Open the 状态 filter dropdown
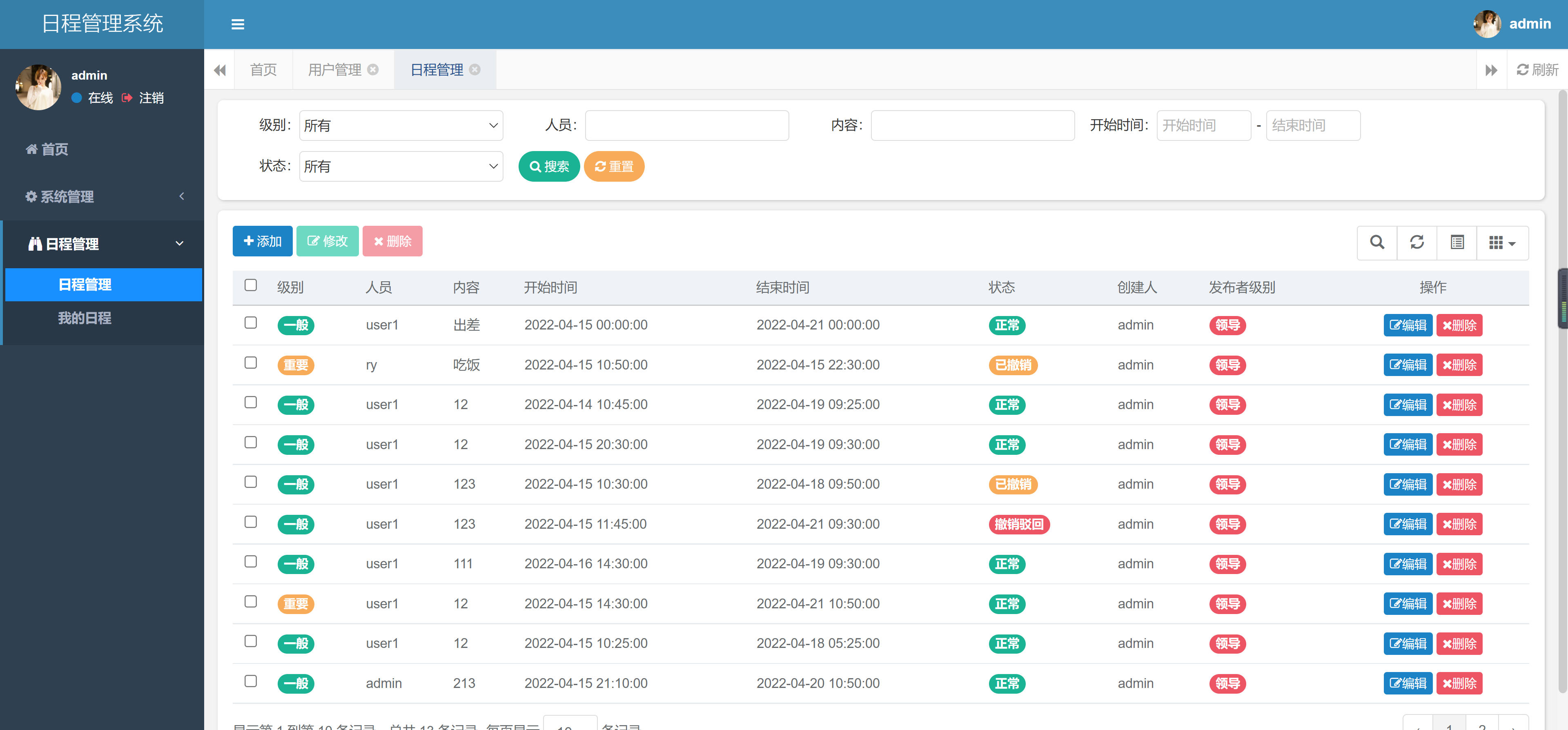1568x730 pixels. tap(401, 166)
